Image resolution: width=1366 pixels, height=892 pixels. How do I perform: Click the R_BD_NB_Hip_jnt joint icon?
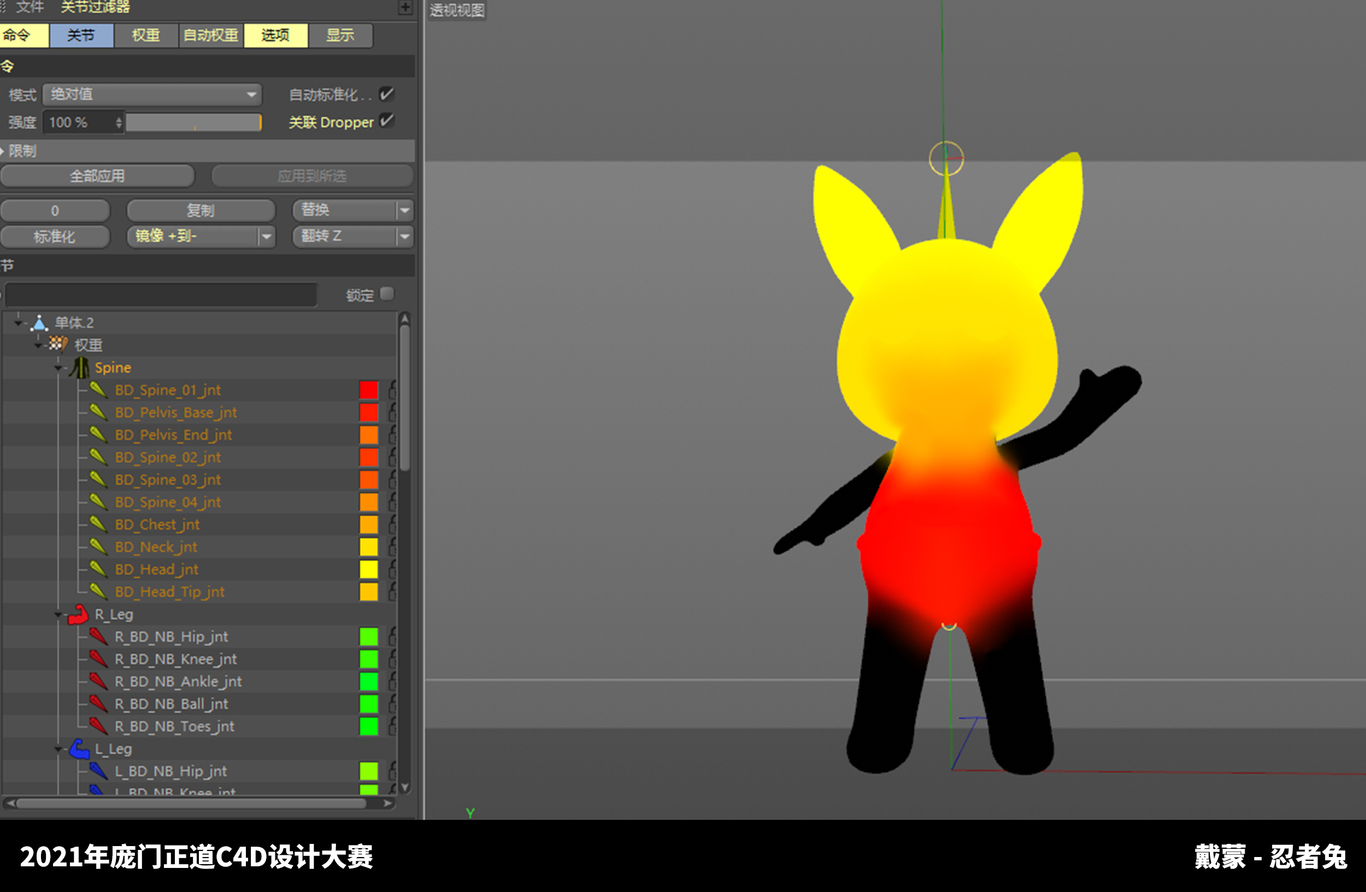pos(98,636)
